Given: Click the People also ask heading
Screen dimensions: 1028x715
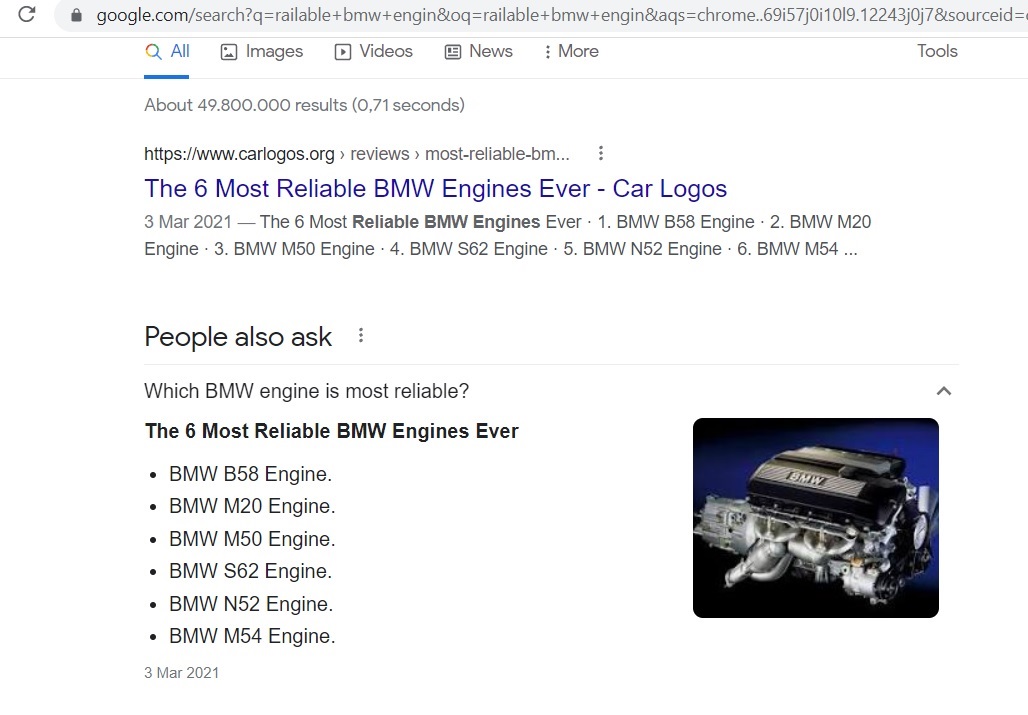Looking at the screenshot, I should 238,337.
